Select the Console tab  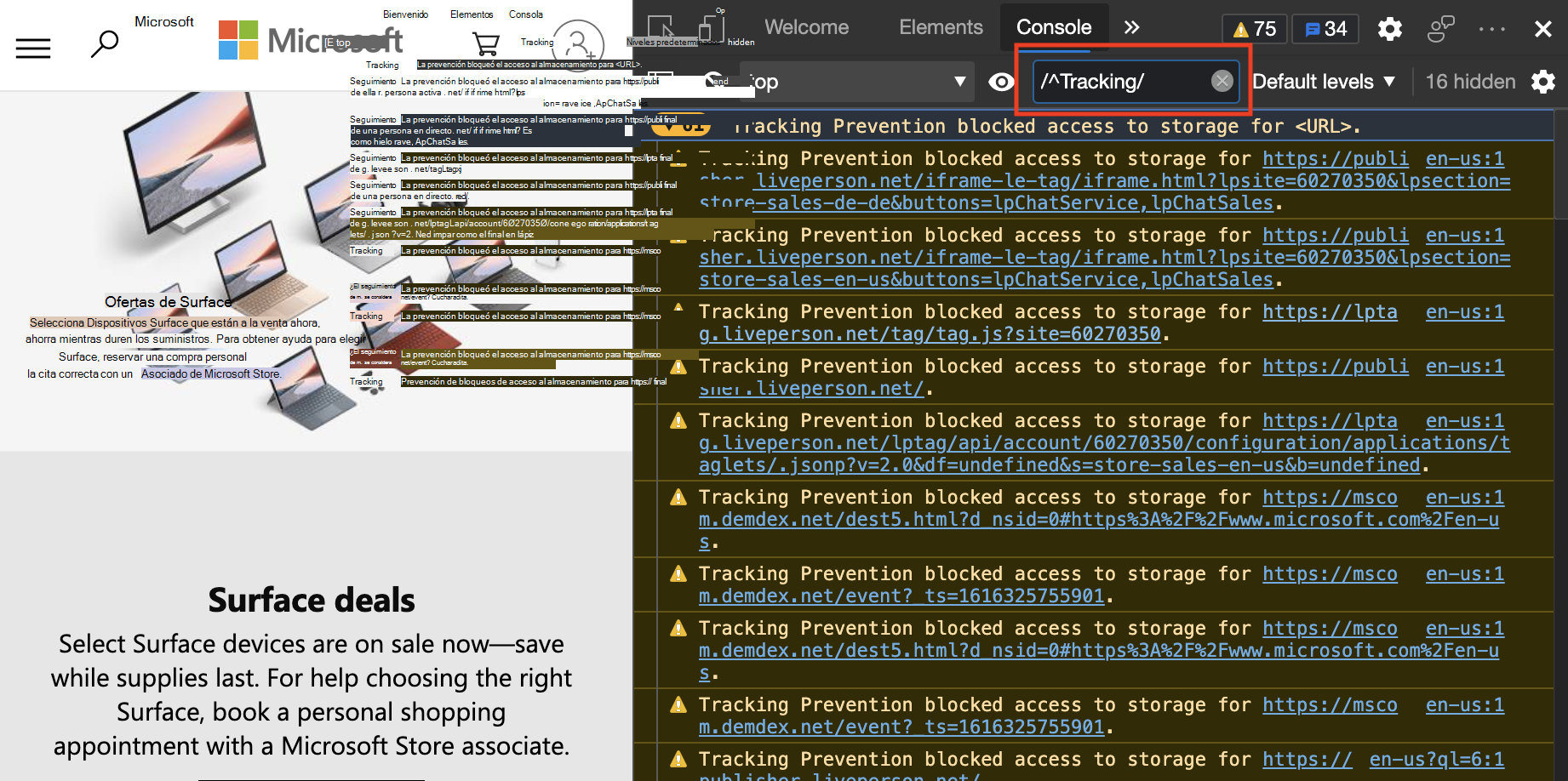[1054, 27]
